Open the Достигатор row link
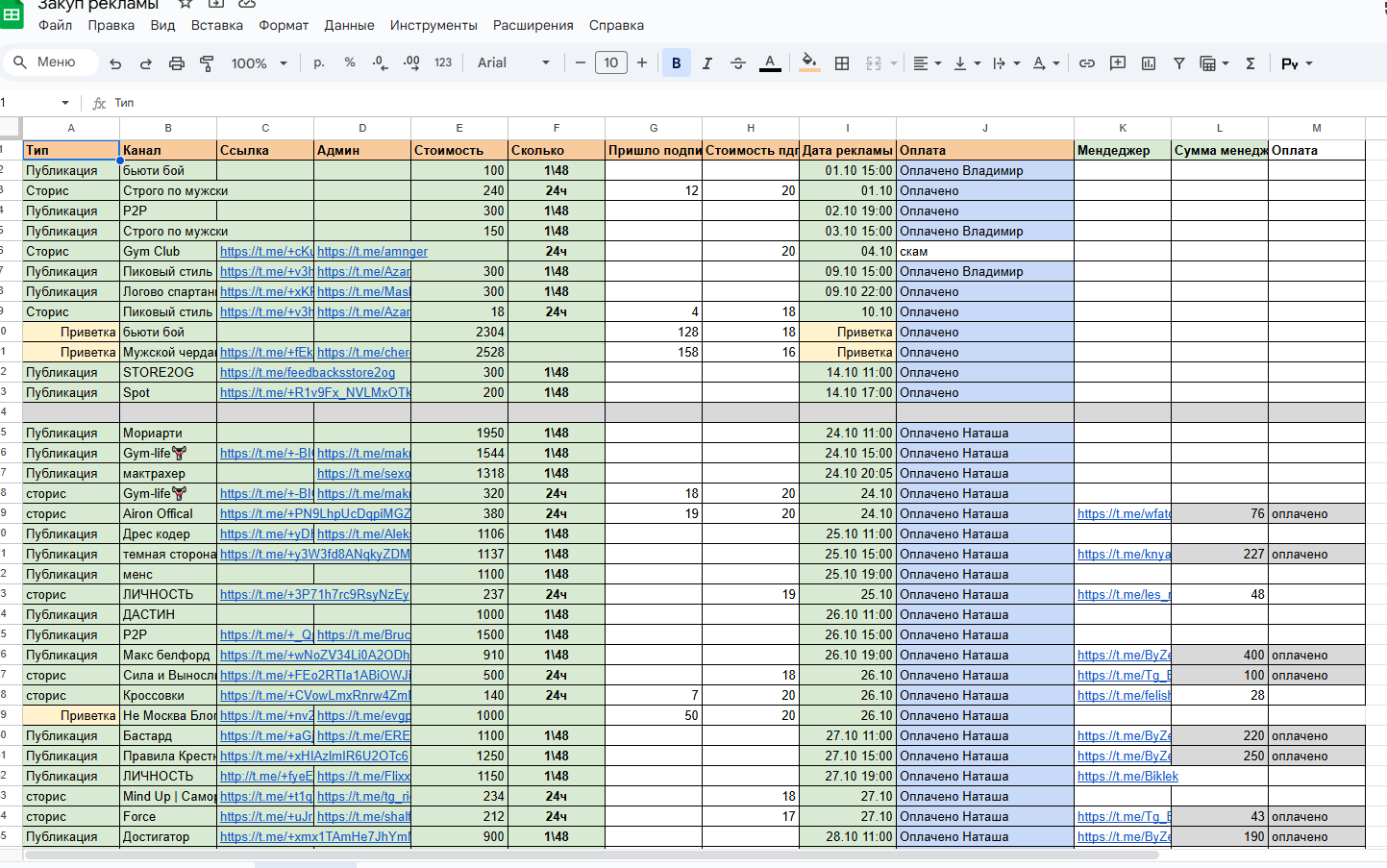 (314, 836)
